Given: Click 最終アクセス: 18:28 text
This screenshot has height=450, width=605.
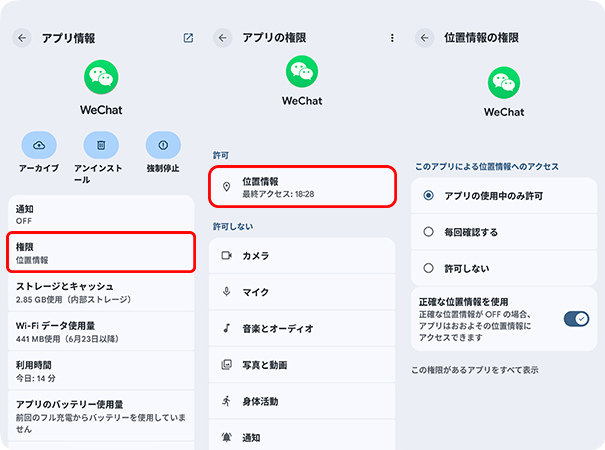Looking at the screenshot, I should 278,194.
